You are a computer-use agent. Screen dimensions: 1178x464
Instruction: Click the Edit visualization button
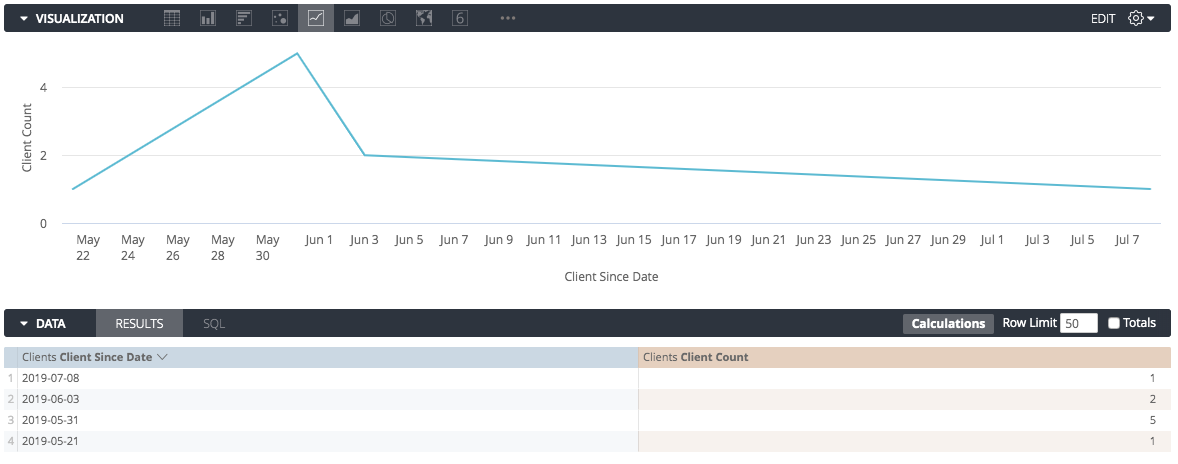tap(1103, 18)
